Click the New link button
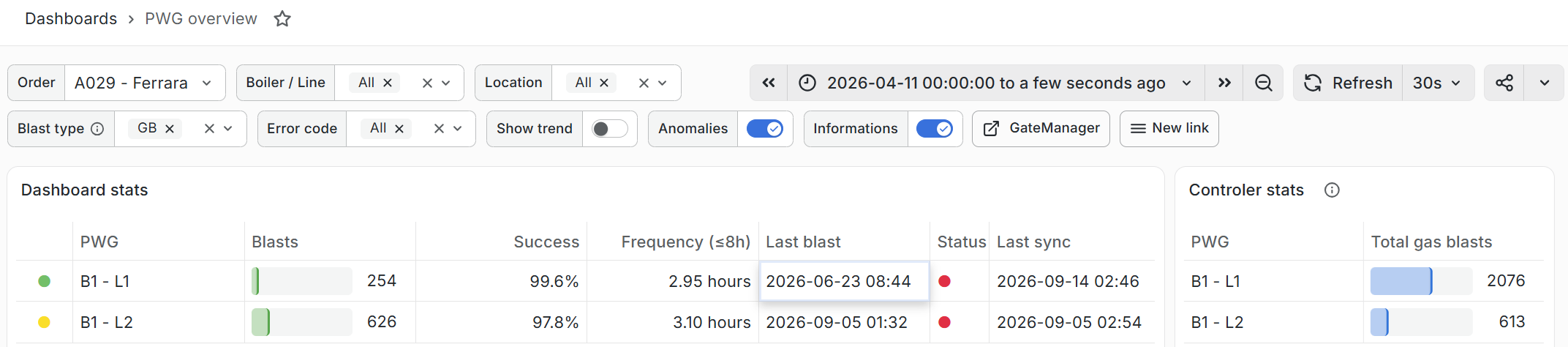This screenshot has width=1568, height=347. 1169,129
